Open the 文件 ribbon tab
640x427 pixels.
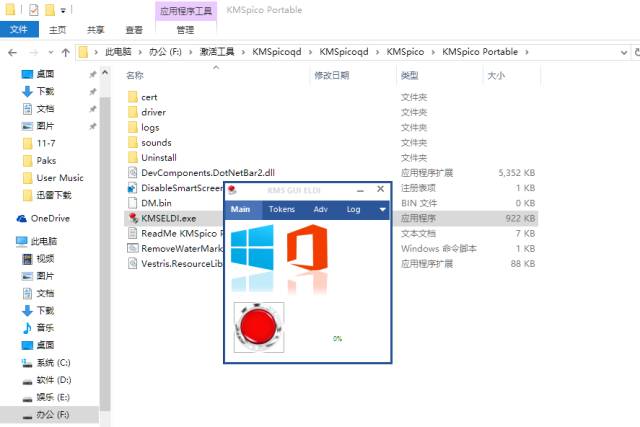19,29
